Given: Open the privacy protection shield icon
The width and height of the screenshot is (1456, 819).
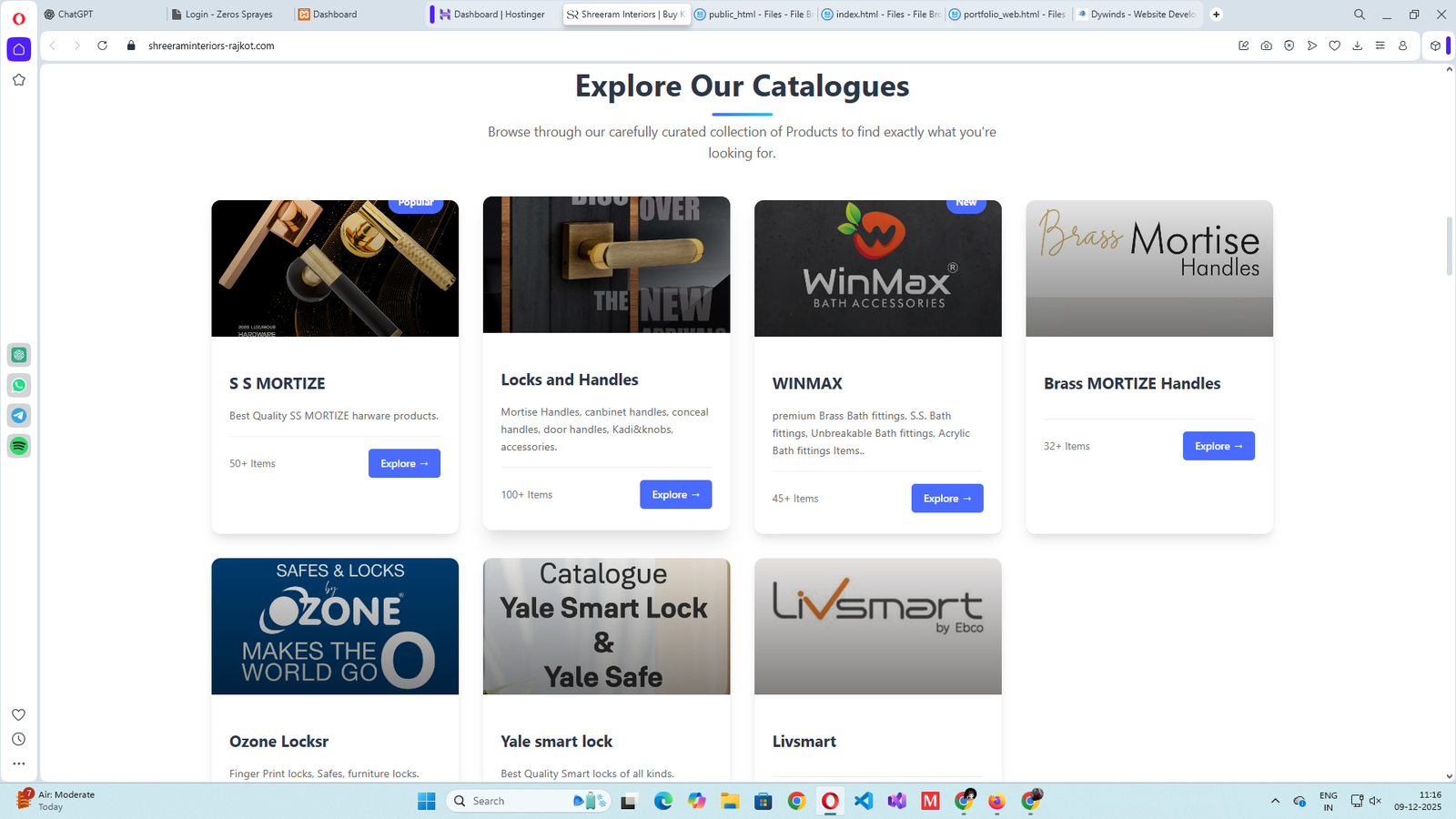Looking at the screenshot, I should click(x=1289, y=45).
